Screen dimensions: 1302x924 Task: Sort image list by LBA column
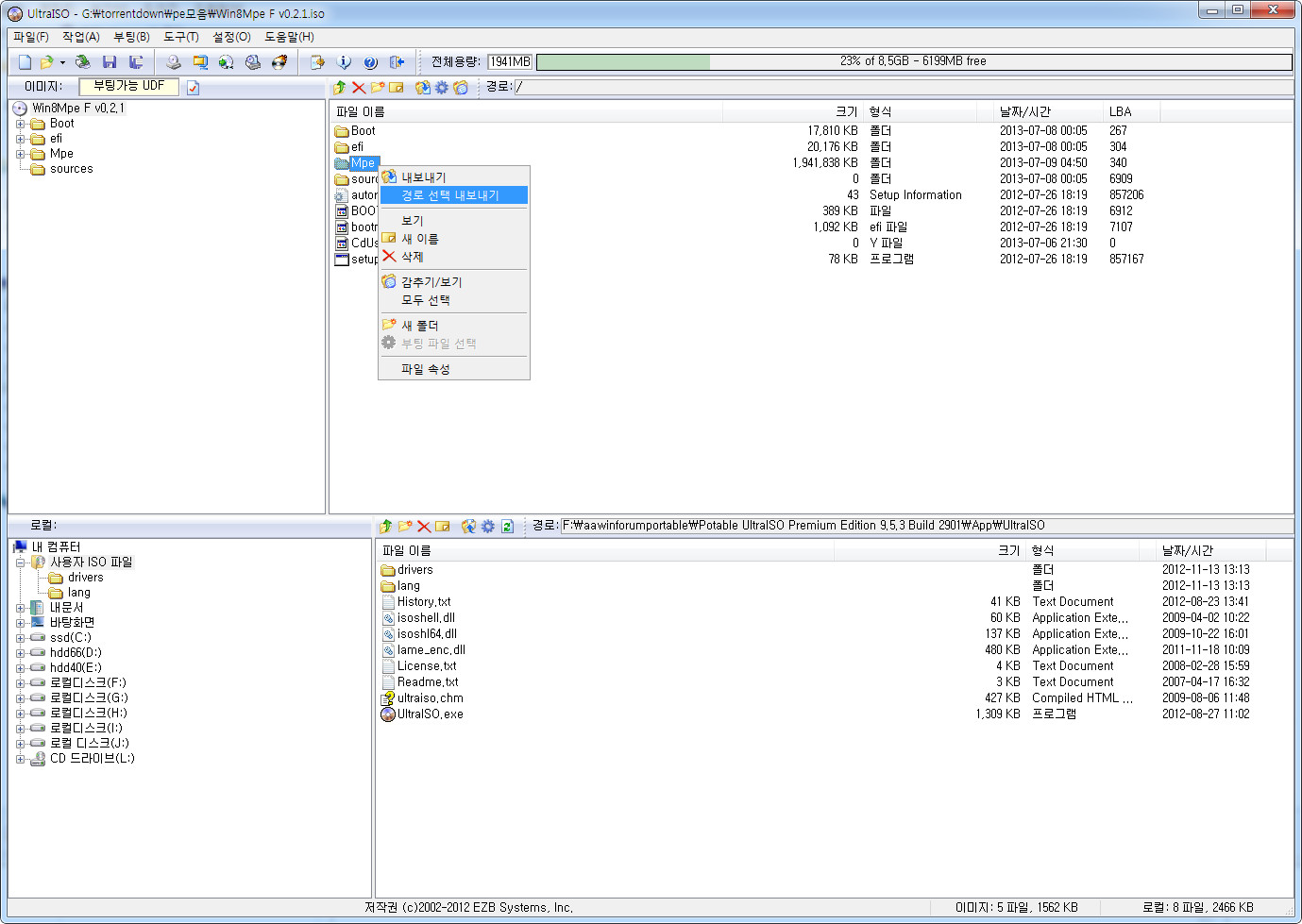coord(1131,111)
